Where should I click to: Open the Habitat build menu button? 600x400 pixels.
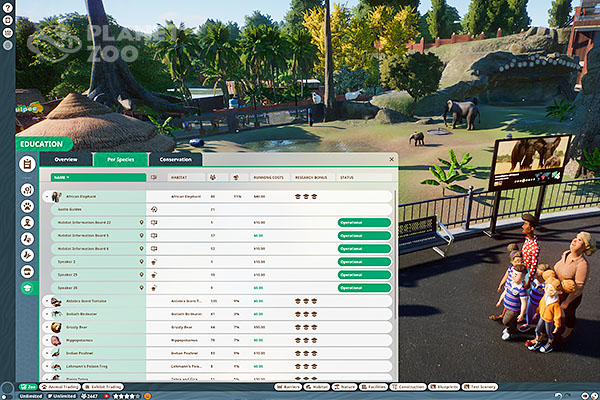click(x=317, y=387)
